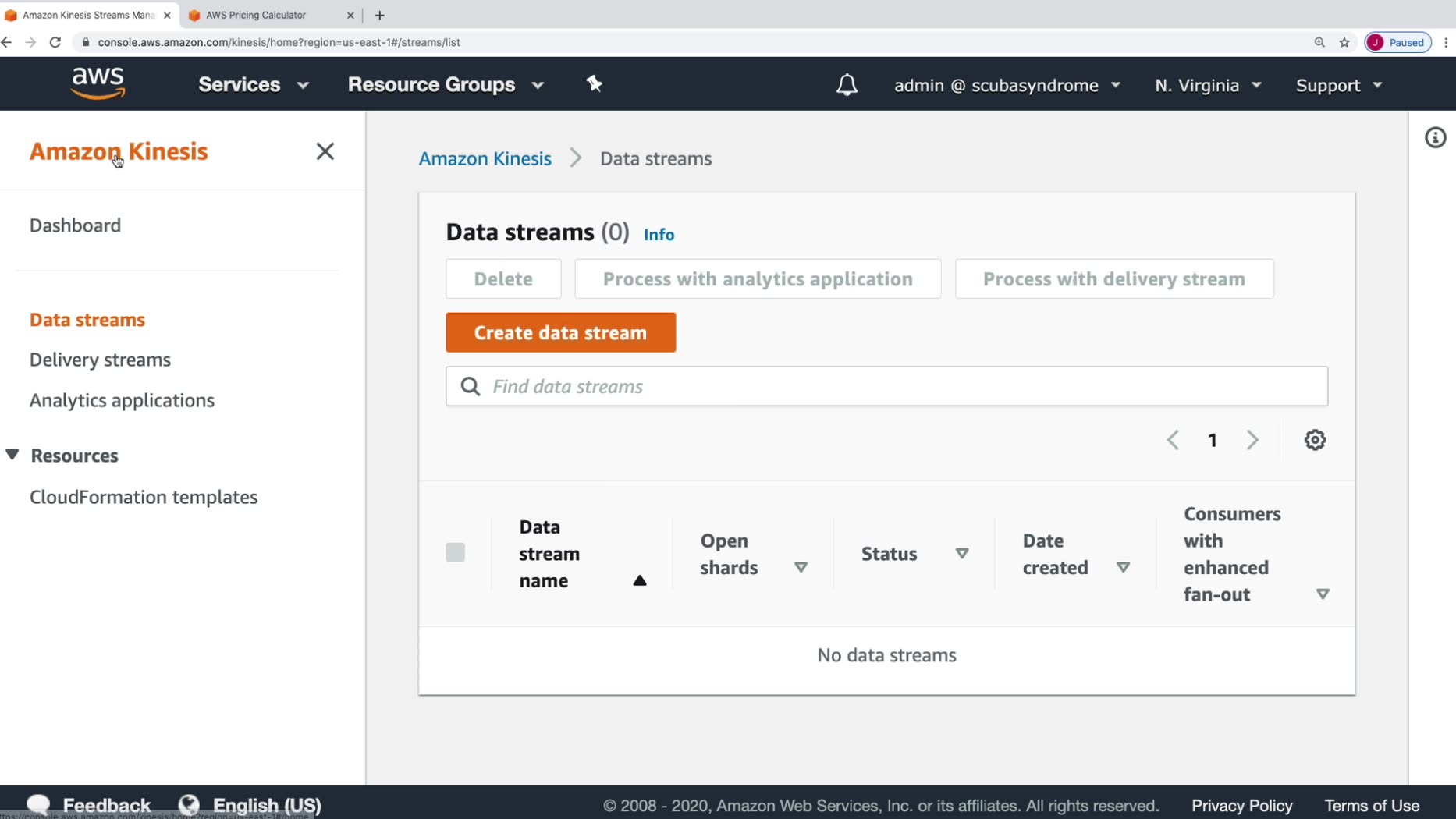Bookmark this page with the star icon
The width and height of the screenshot is (1456, 819).
click(1344, 42)
